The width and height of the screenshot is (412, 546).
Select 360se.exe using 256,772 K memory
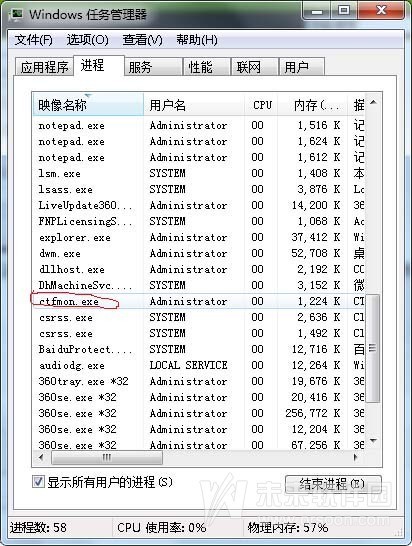[199, 413]
